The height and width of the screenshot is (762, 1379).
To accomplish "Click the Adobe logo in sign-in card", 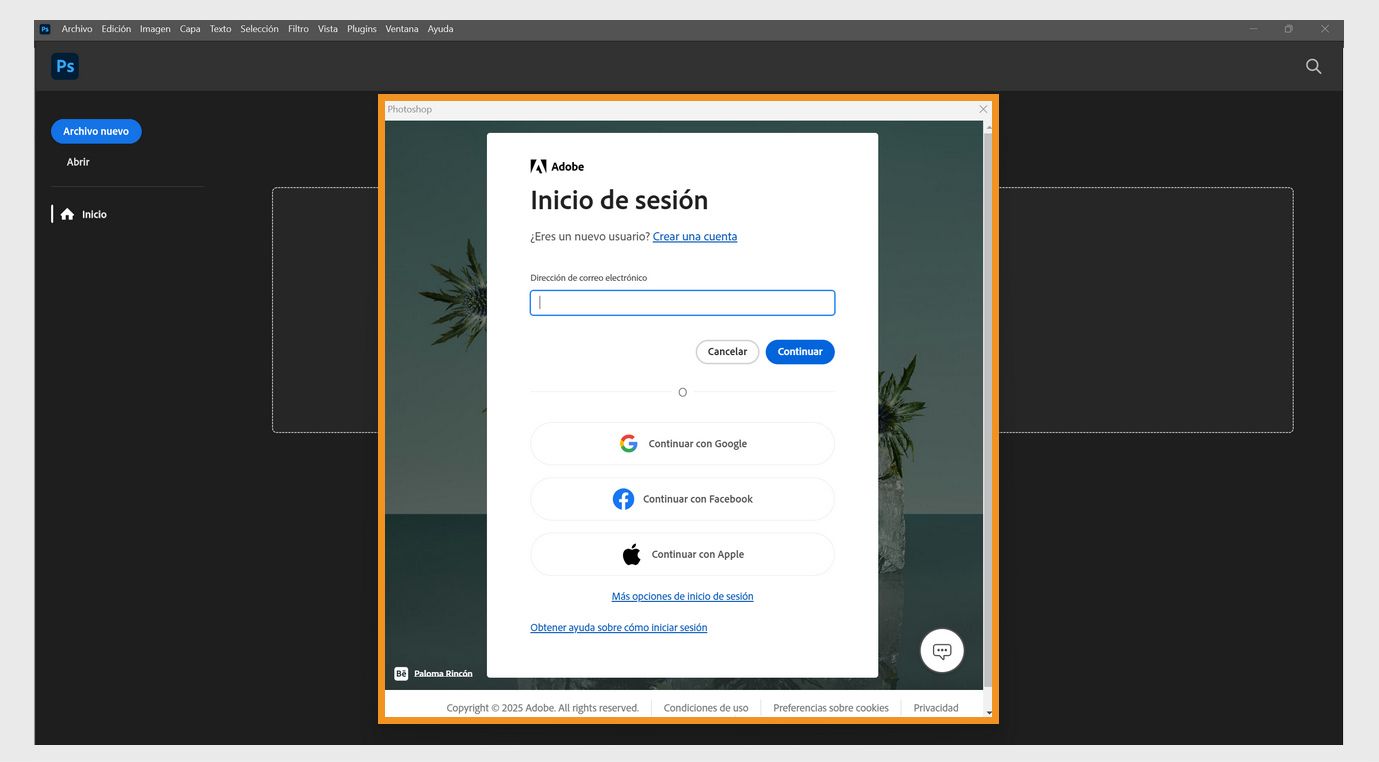I will [x=557, y=166].
